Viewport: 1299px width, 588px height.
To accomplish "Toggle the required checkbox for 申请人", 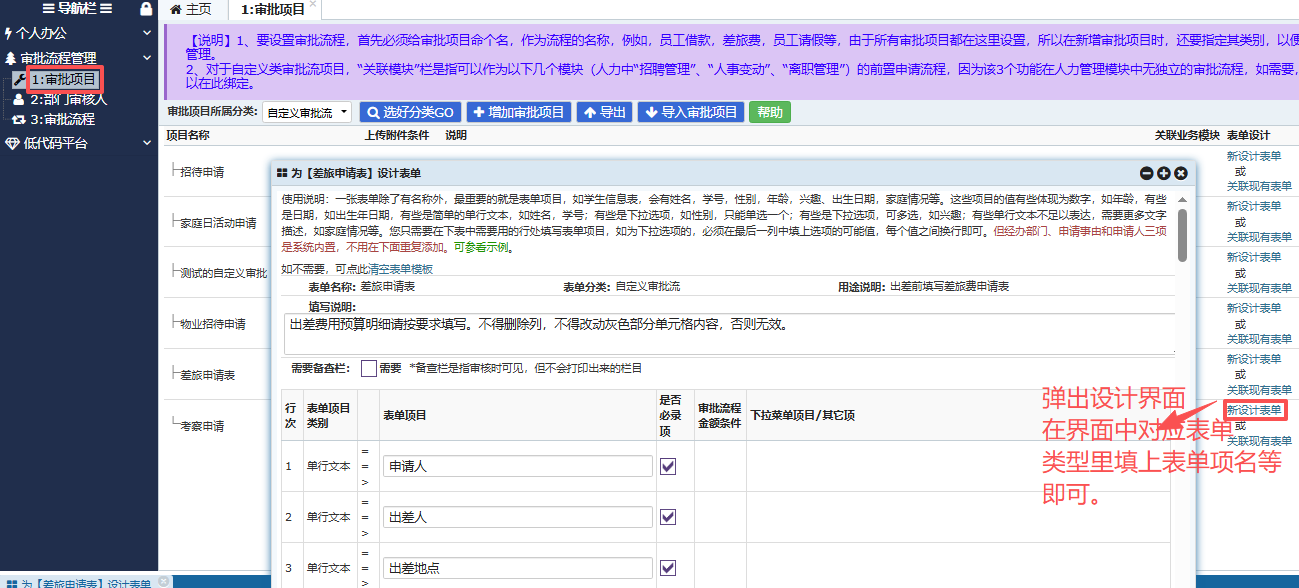I will [x=668, y=466].
